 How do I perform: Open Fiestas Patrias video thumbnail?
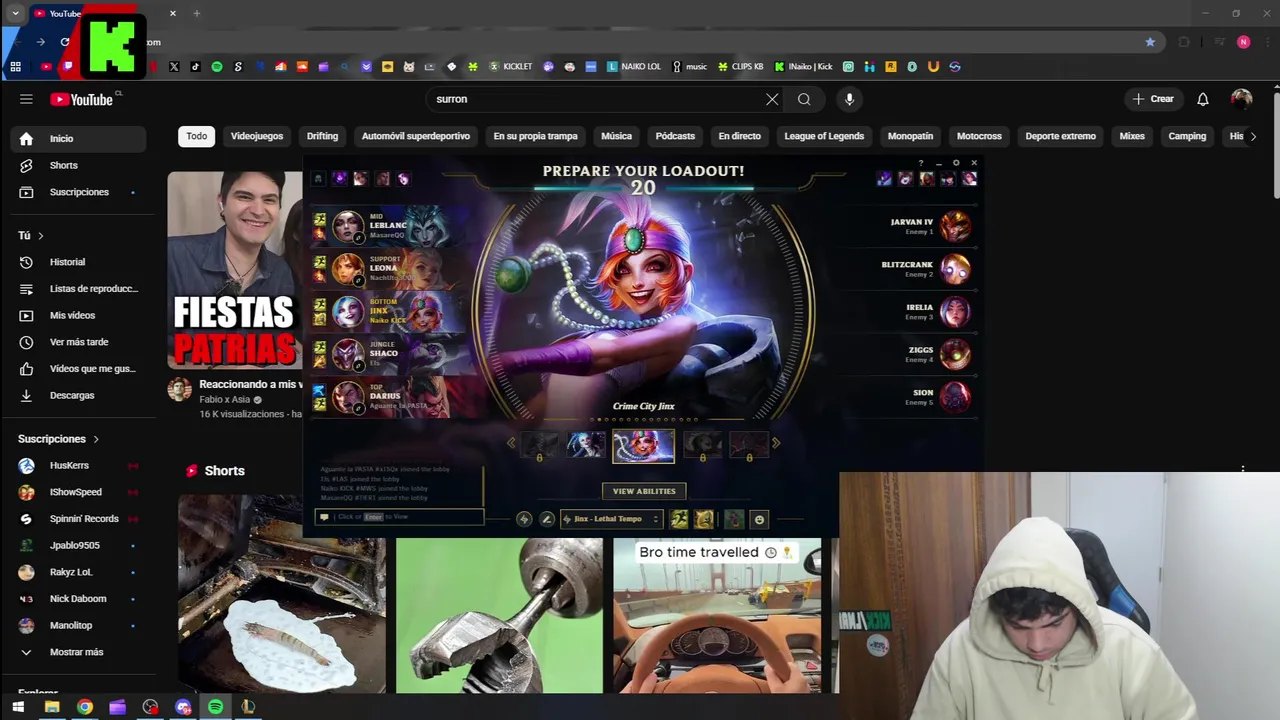(x=235, y=270)
